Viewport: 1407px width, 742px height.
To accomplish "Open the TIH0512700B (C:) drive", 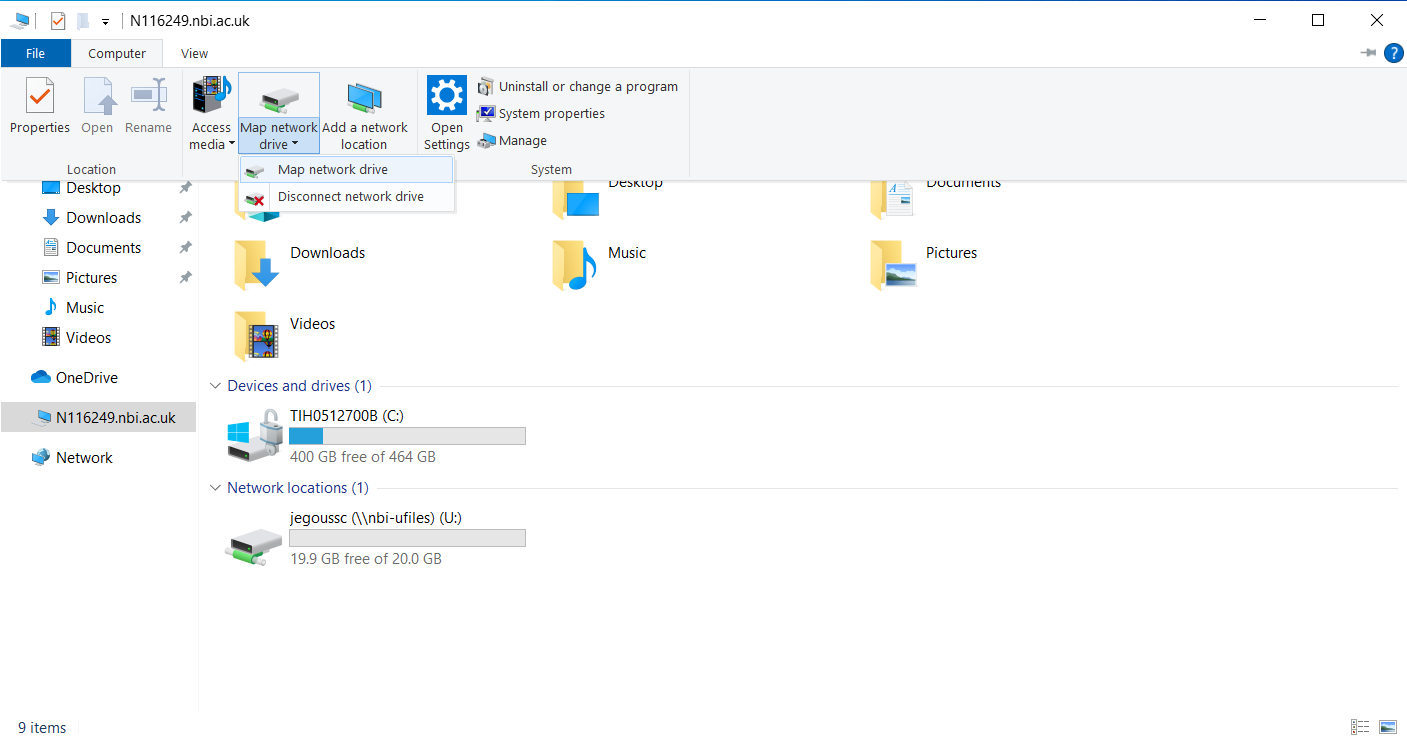I will click(x=256, y=435).
